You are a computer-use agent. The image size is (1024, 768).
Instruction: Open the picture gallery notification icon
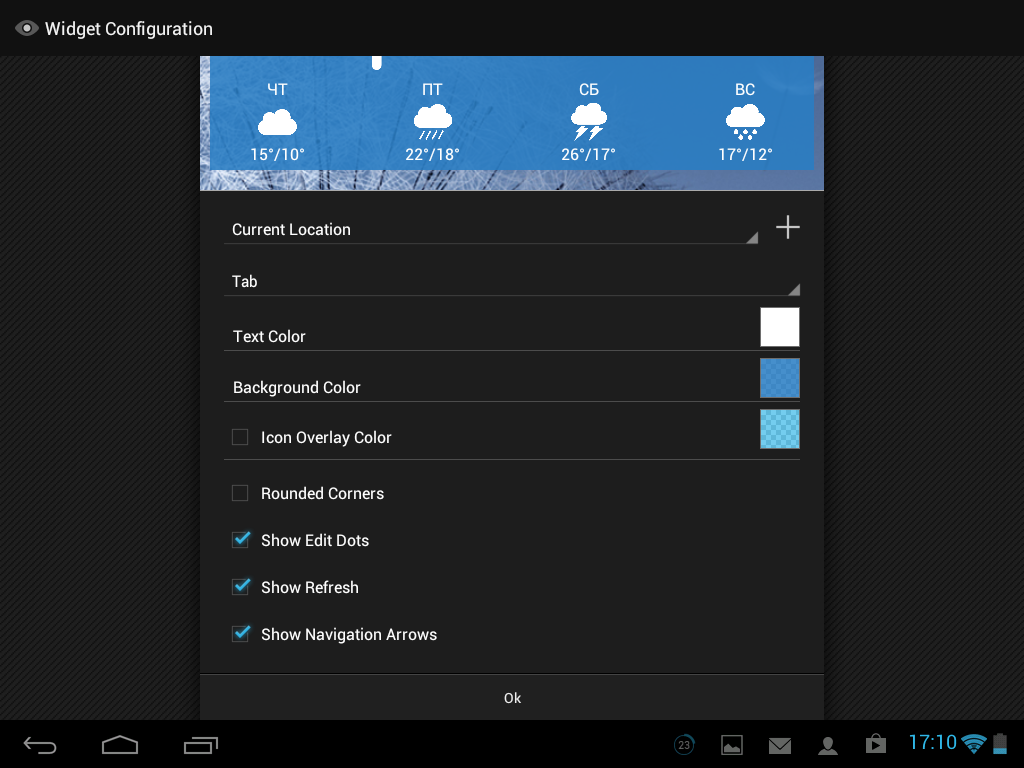click(732, 744)
